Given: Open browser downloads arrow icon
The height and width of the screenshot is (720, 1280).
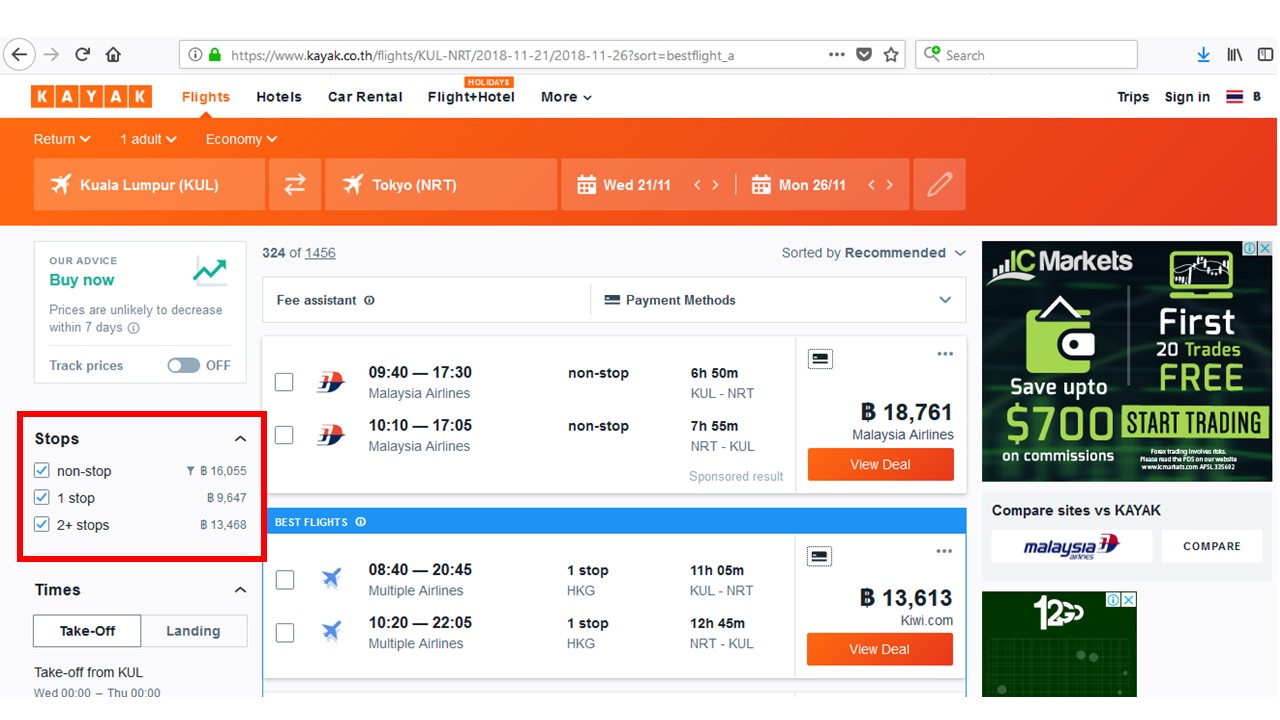Looking at the screenshot, I should click(1204, 55).
